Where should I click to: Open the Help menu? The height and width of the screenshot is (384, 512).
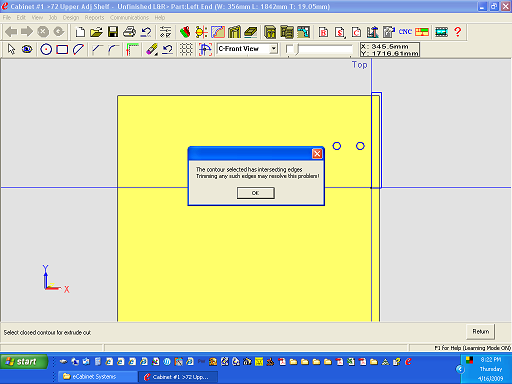(160, 17)
